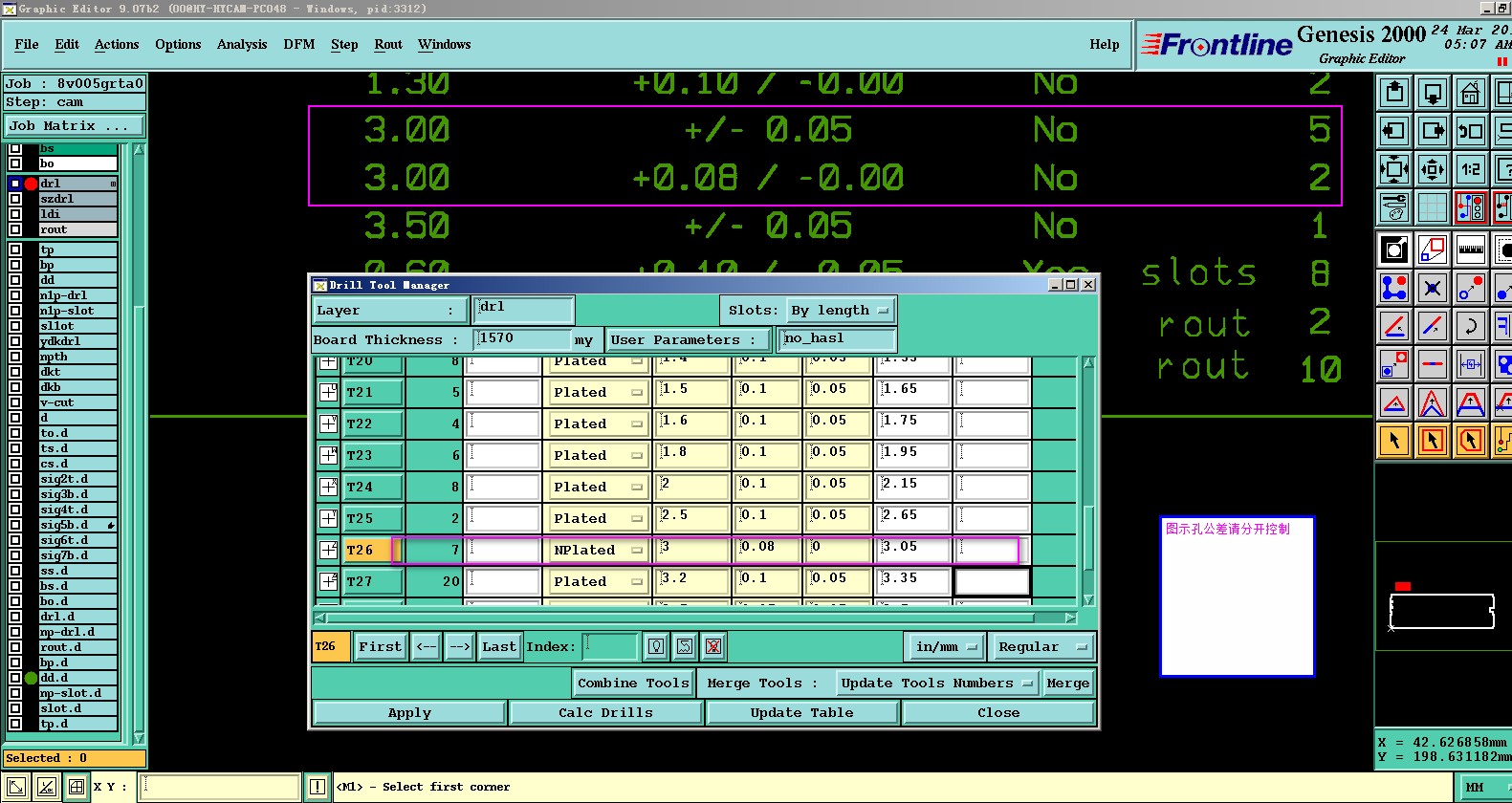Click the X Y coordinate input field
Viewport: 1512px width, 803px height.
220,787
